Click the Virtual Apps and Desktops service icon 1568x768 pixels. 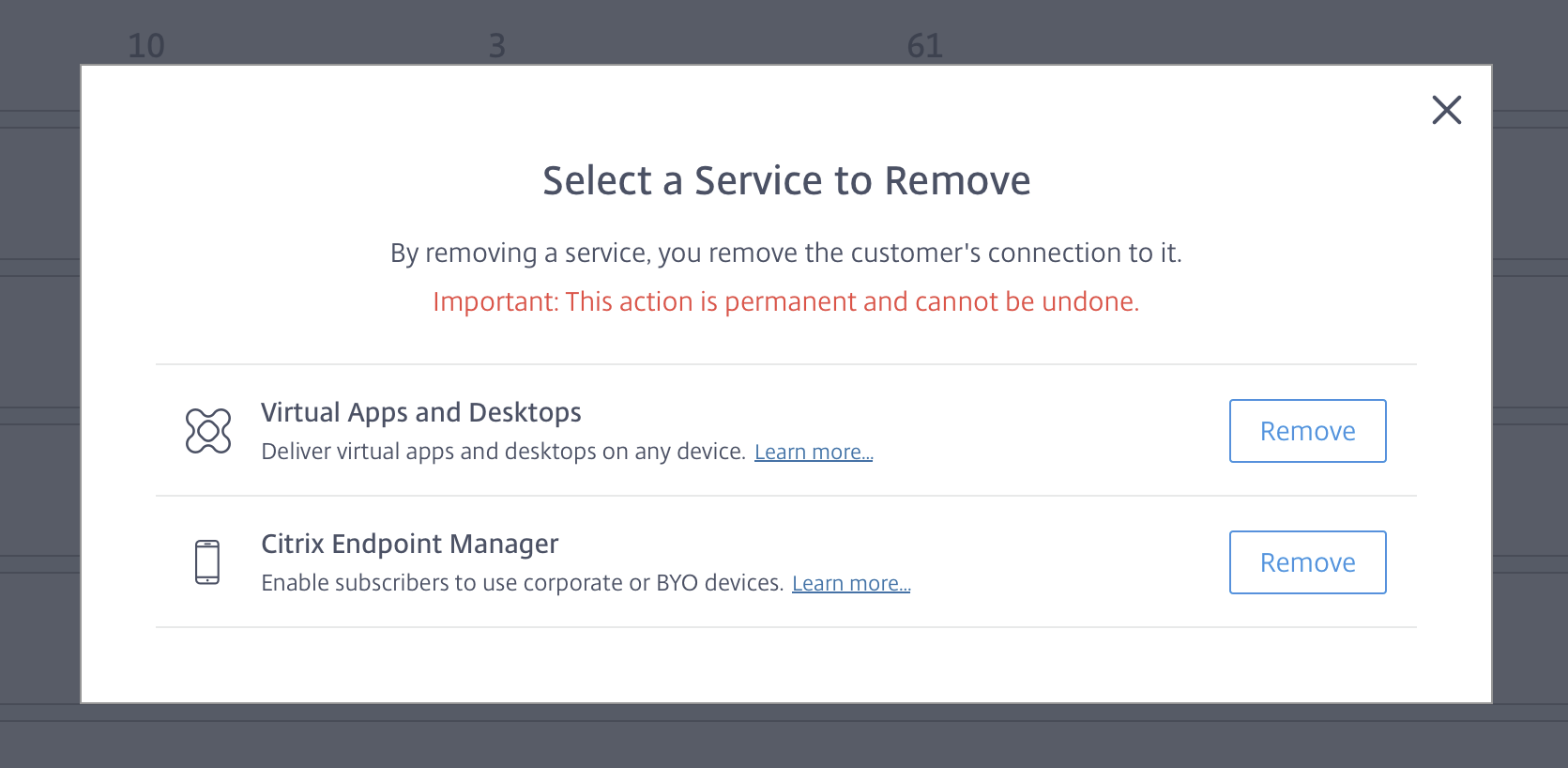tap(208, 431)
